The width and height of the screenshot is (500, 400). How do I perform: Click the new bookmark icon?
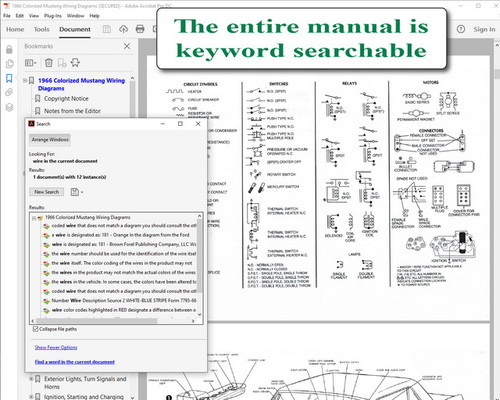pyautogui.click(x=62, y=63)
